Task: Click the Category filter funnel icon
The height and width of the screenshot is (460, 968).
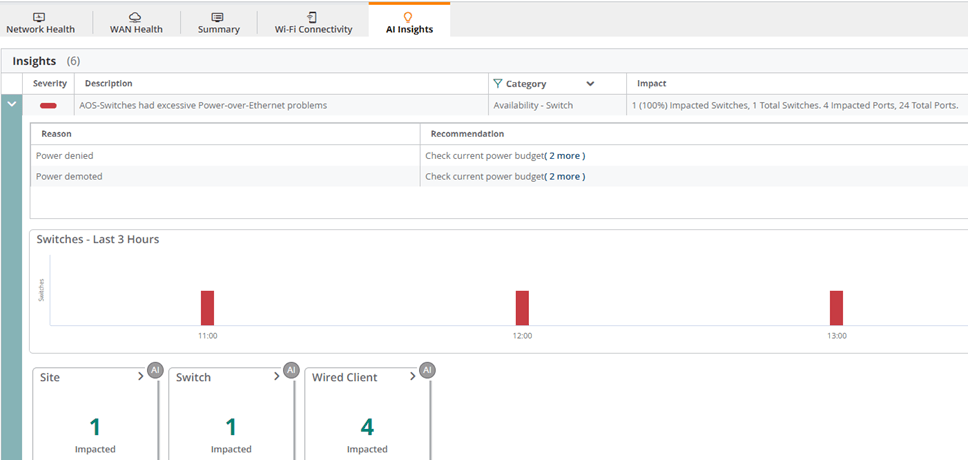Action: click(497, 84)
